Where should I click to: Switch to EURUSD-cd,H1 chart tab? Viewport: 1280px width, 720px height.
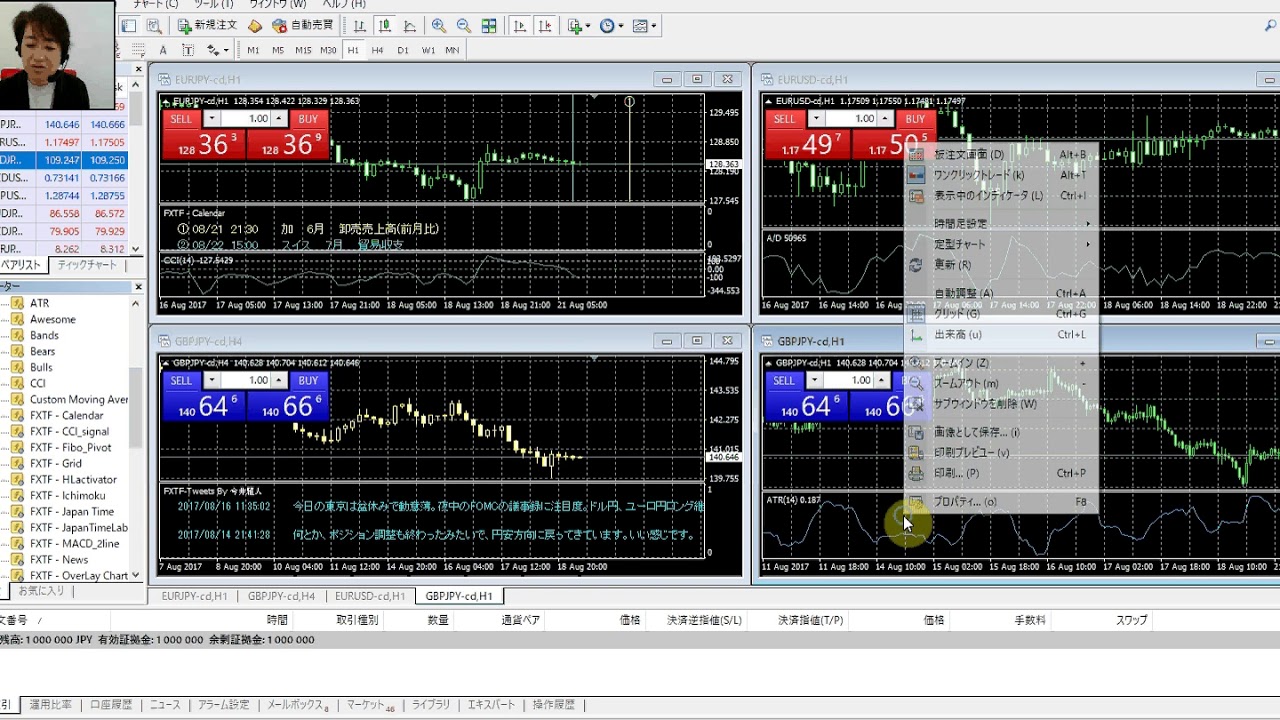point(370,596)
